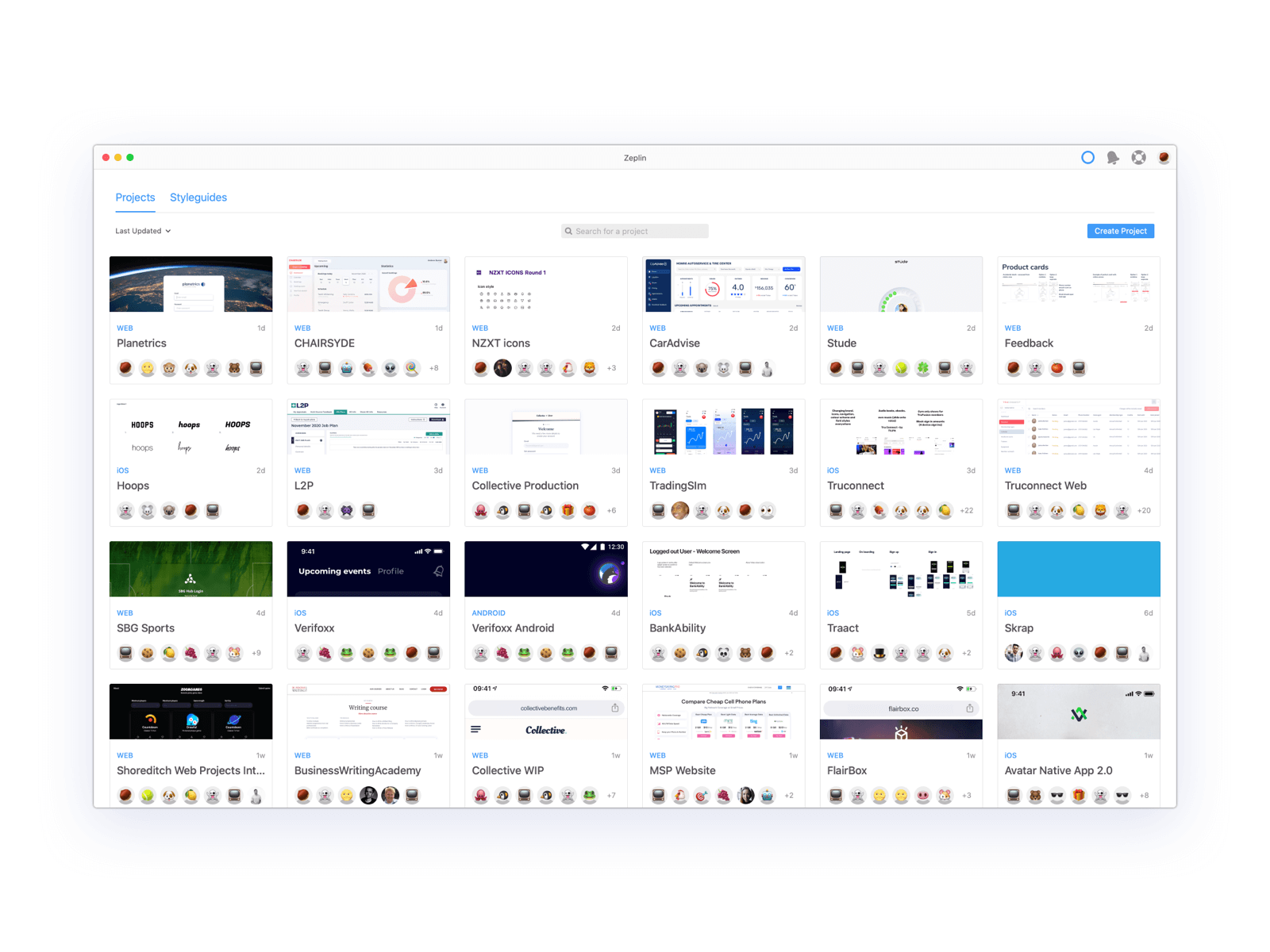Click the photo avatar on the Skrap card

(1014, 653)
